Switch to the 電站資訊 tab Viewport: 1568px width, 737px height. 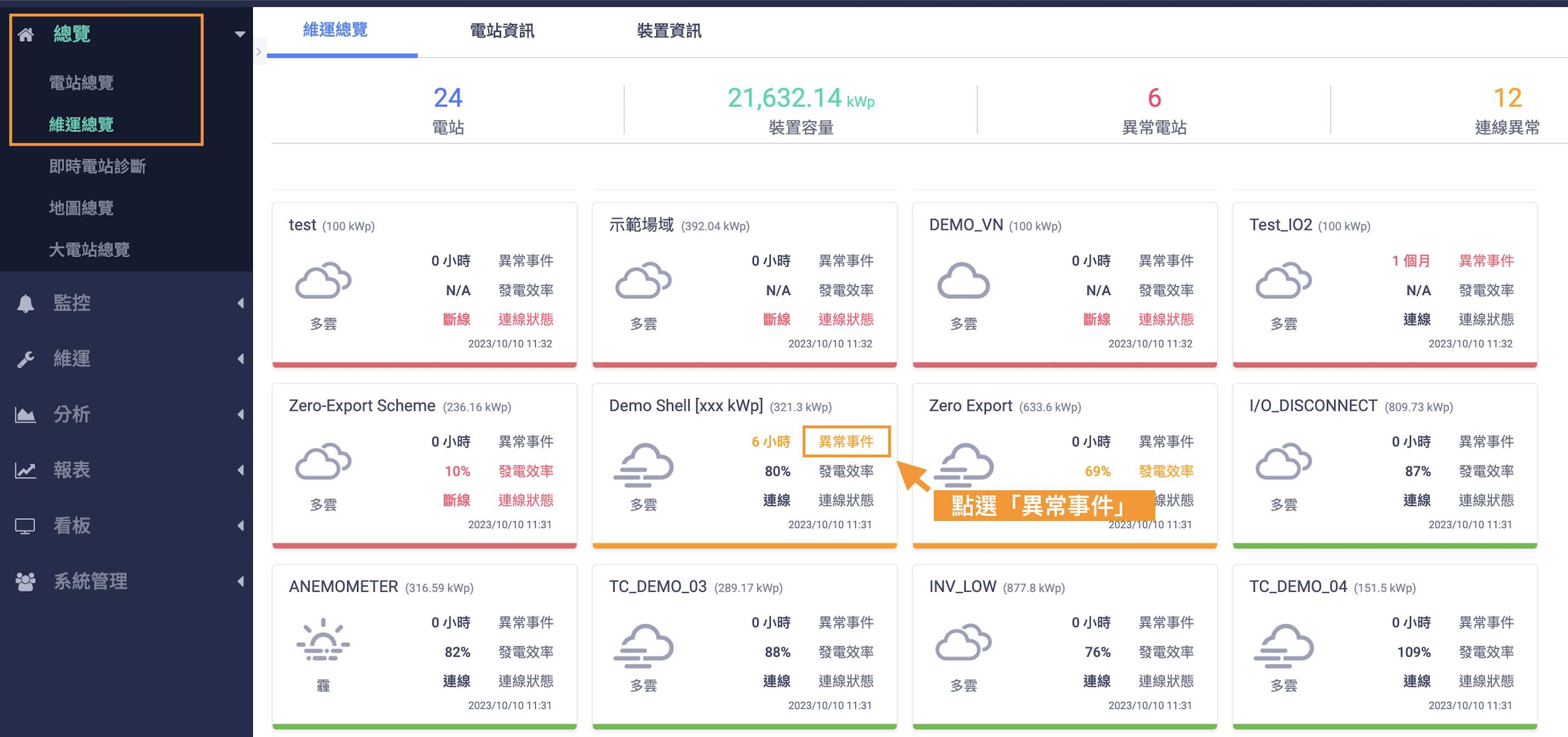point(502,31)
